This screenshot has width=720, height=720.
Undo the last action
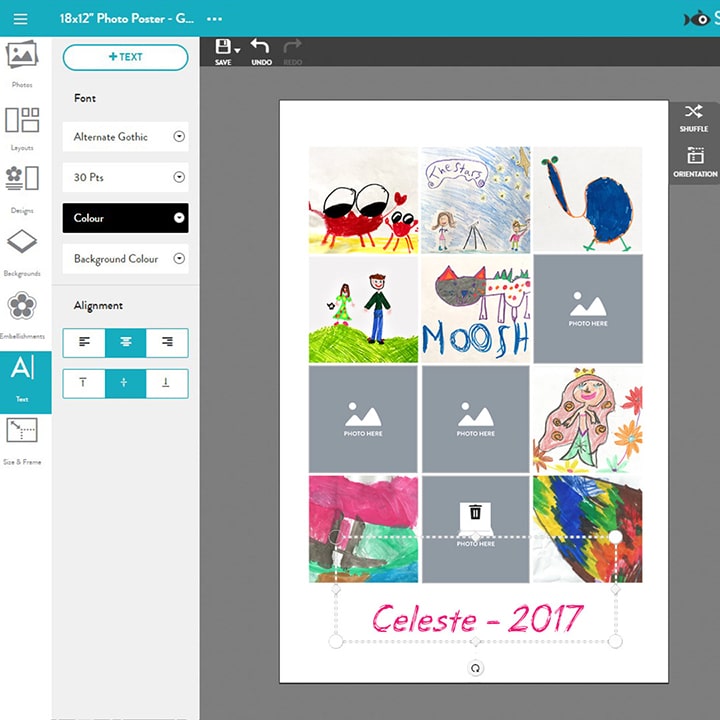click(260, 46)
